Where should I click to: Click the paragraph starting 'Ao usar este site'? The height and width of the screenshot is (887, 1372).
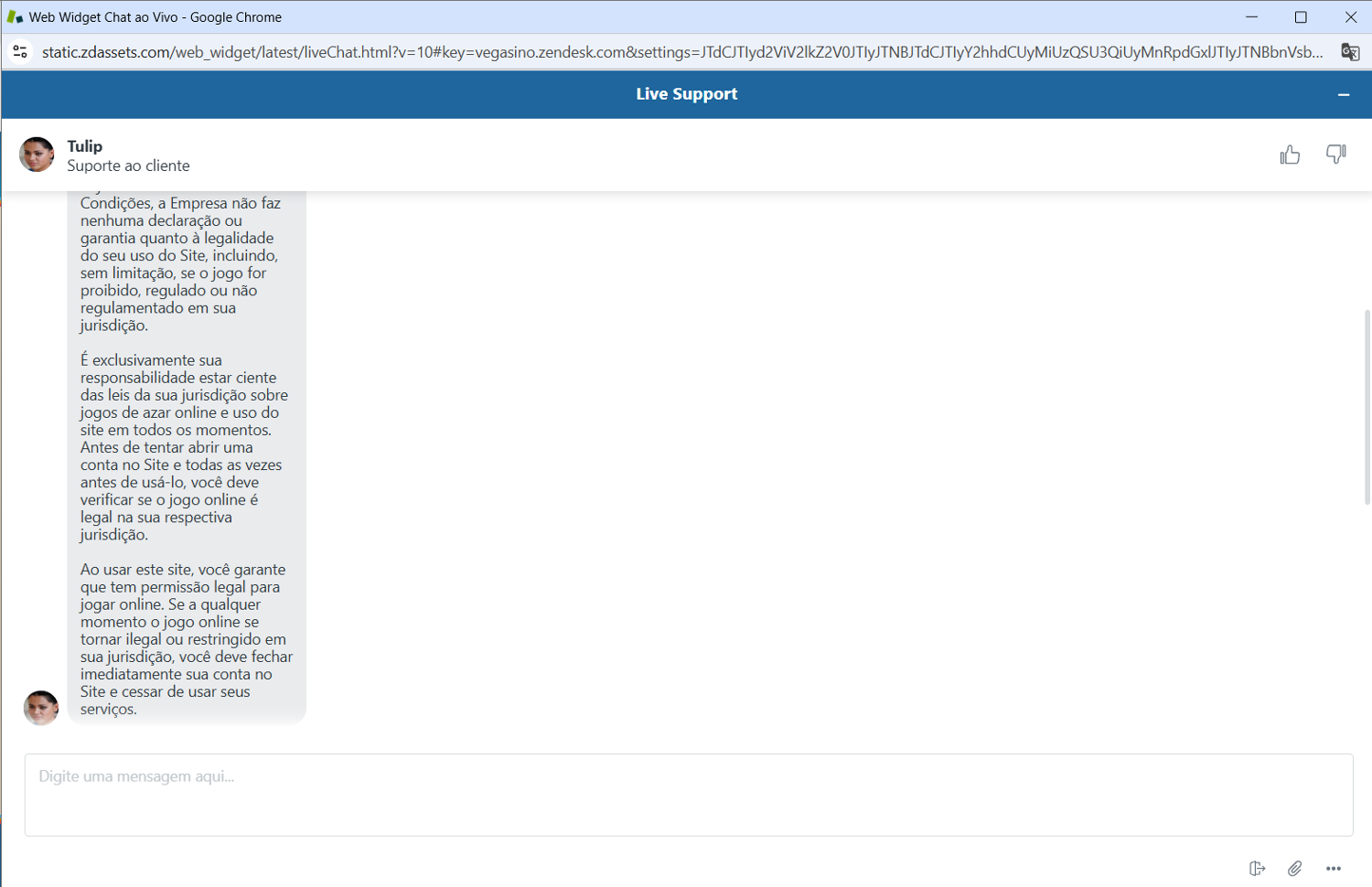(187, 639)
